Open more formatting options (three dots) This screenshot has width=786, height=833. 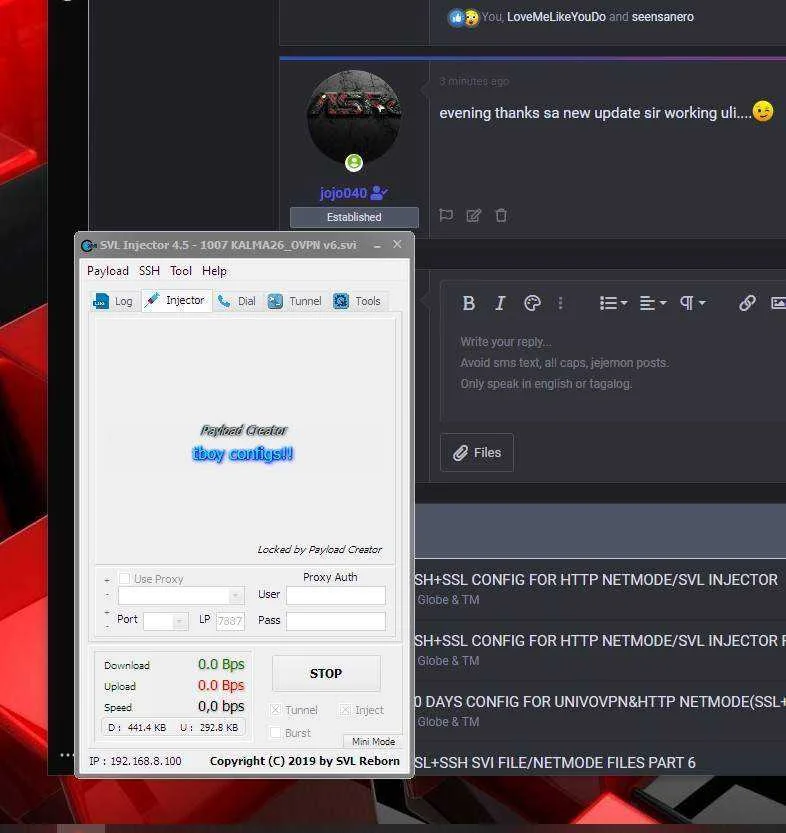pyautogui.click(x=560, y=303)
